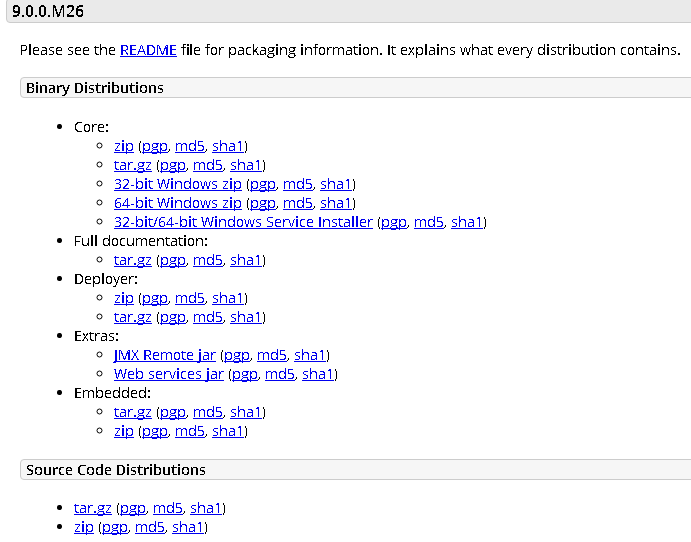Open md5 checksum for source code zip
691x542 pixels.
point(150,527)
